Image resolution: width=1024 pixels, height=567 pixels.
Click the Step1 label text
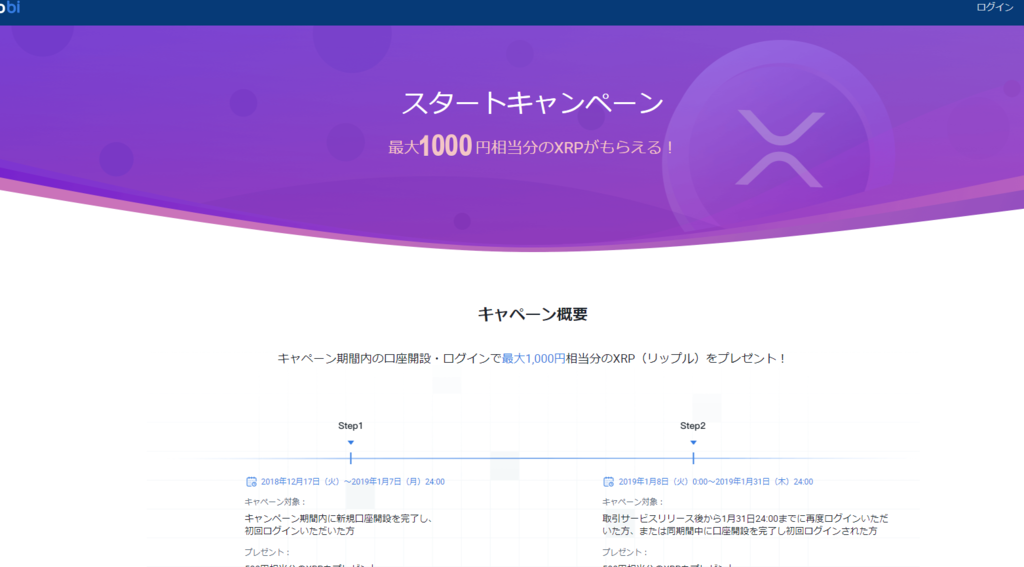[351, 426]
